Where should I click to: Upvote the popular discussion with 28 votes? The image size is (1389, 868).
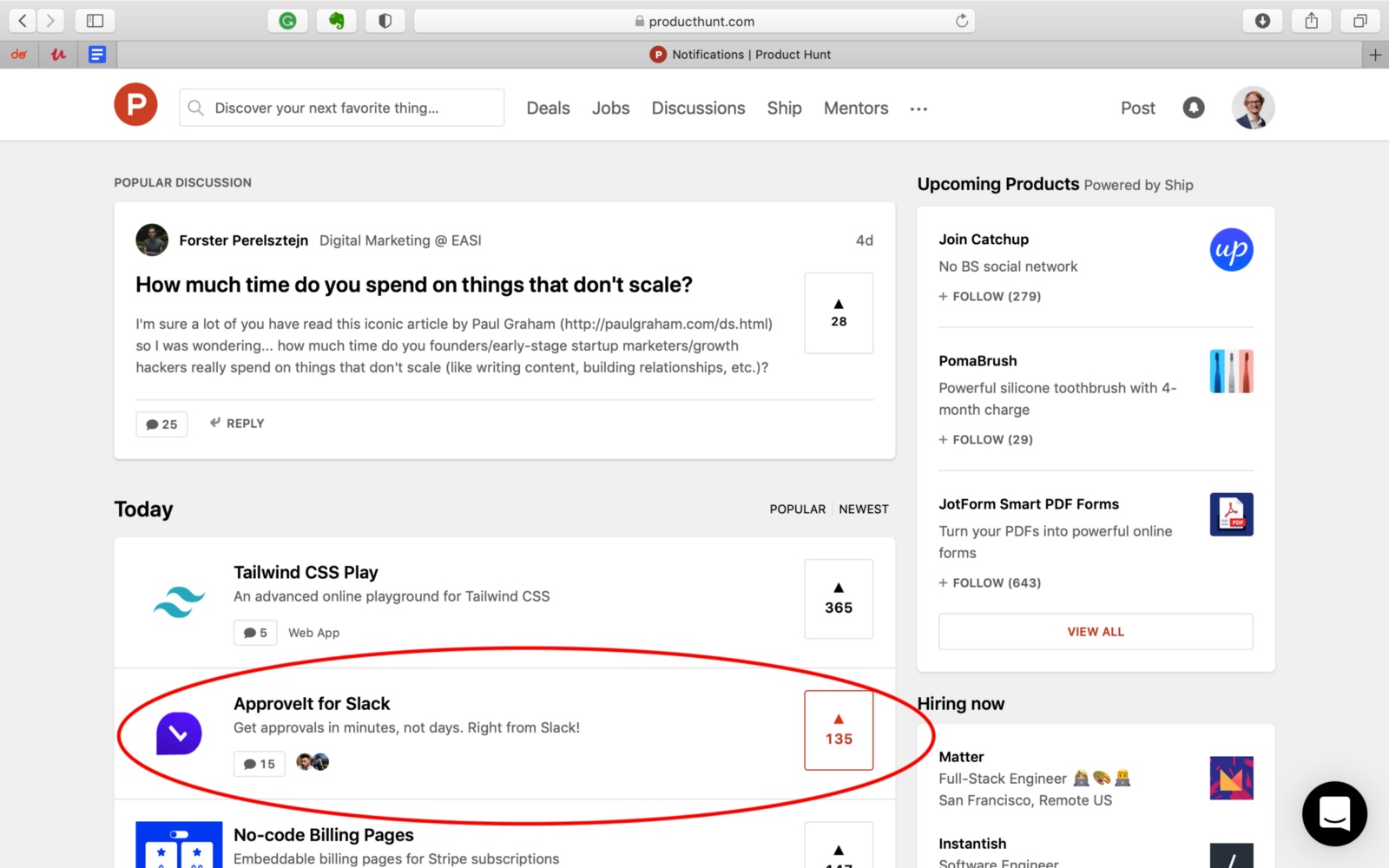839,313
